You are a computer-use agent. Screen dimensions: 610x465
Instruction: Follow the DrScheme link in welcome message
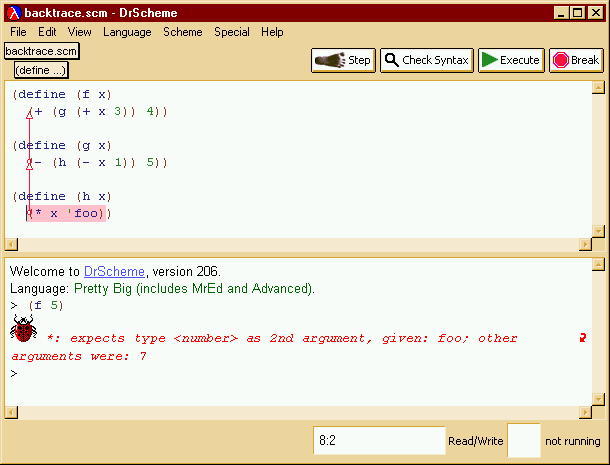pyautogui.click(x=114, y=271)
